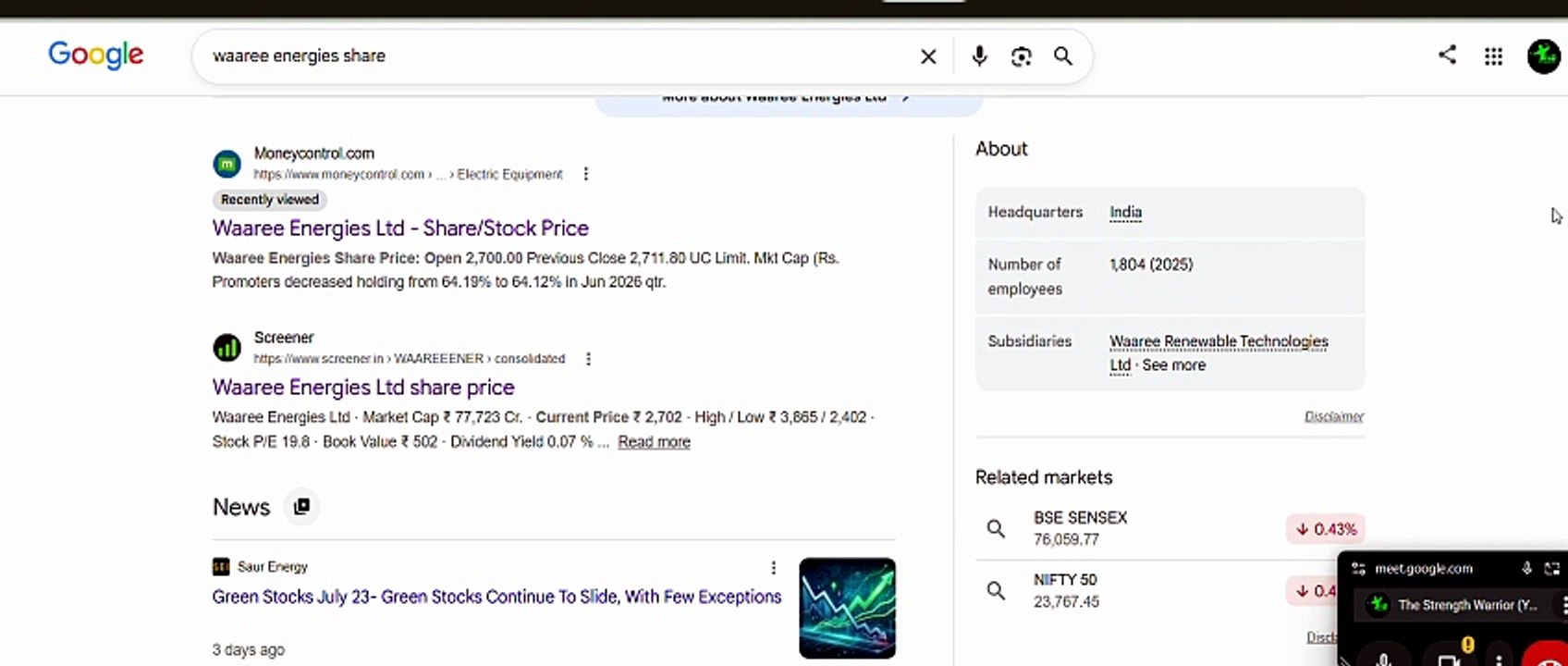Click the search icon beside BSE SENSEX
Image resolution: width=1568 pixels, height=666 pixels.
(996, 528)
